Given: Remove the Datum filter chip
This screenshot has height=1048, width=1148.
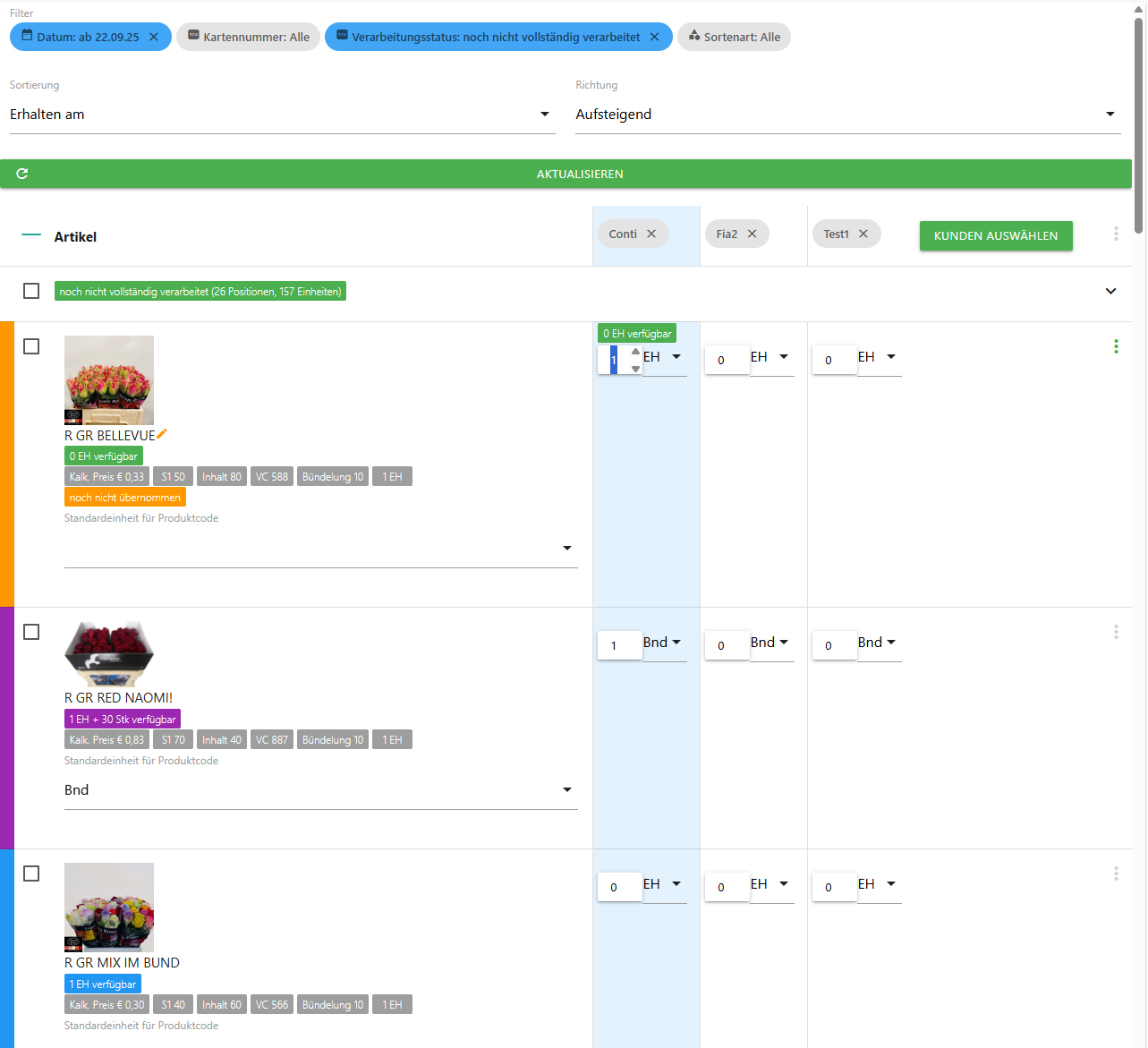Looking at the screenshot, I should click(x=154, y=37).
